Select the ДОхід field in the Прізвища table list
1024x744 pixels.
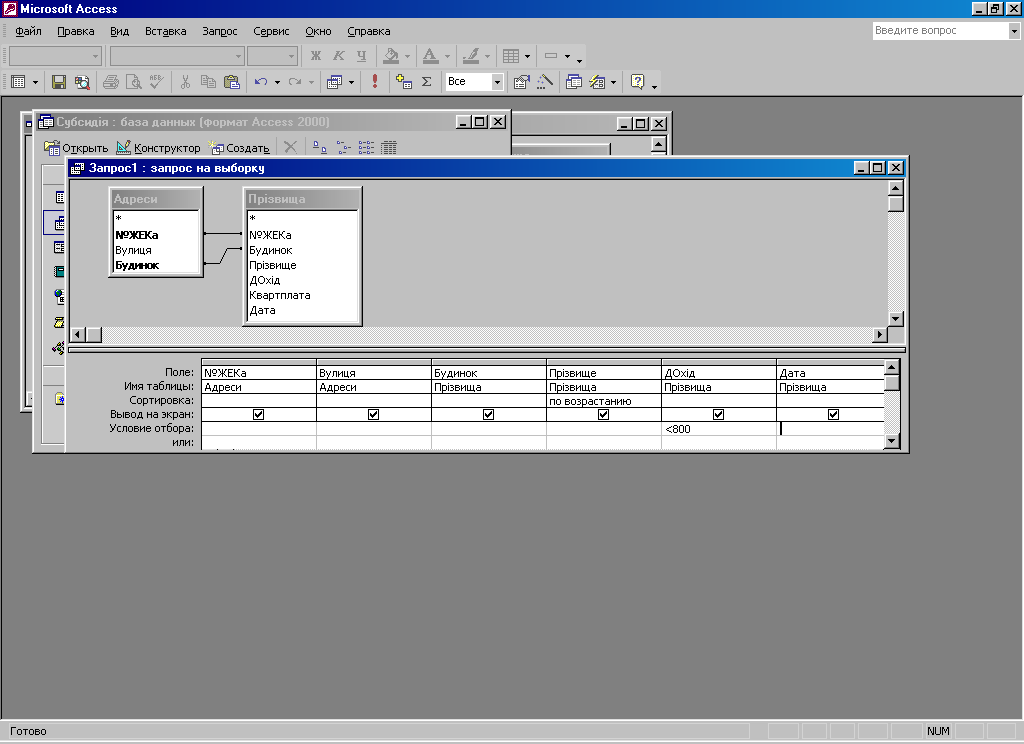point(264,280)
